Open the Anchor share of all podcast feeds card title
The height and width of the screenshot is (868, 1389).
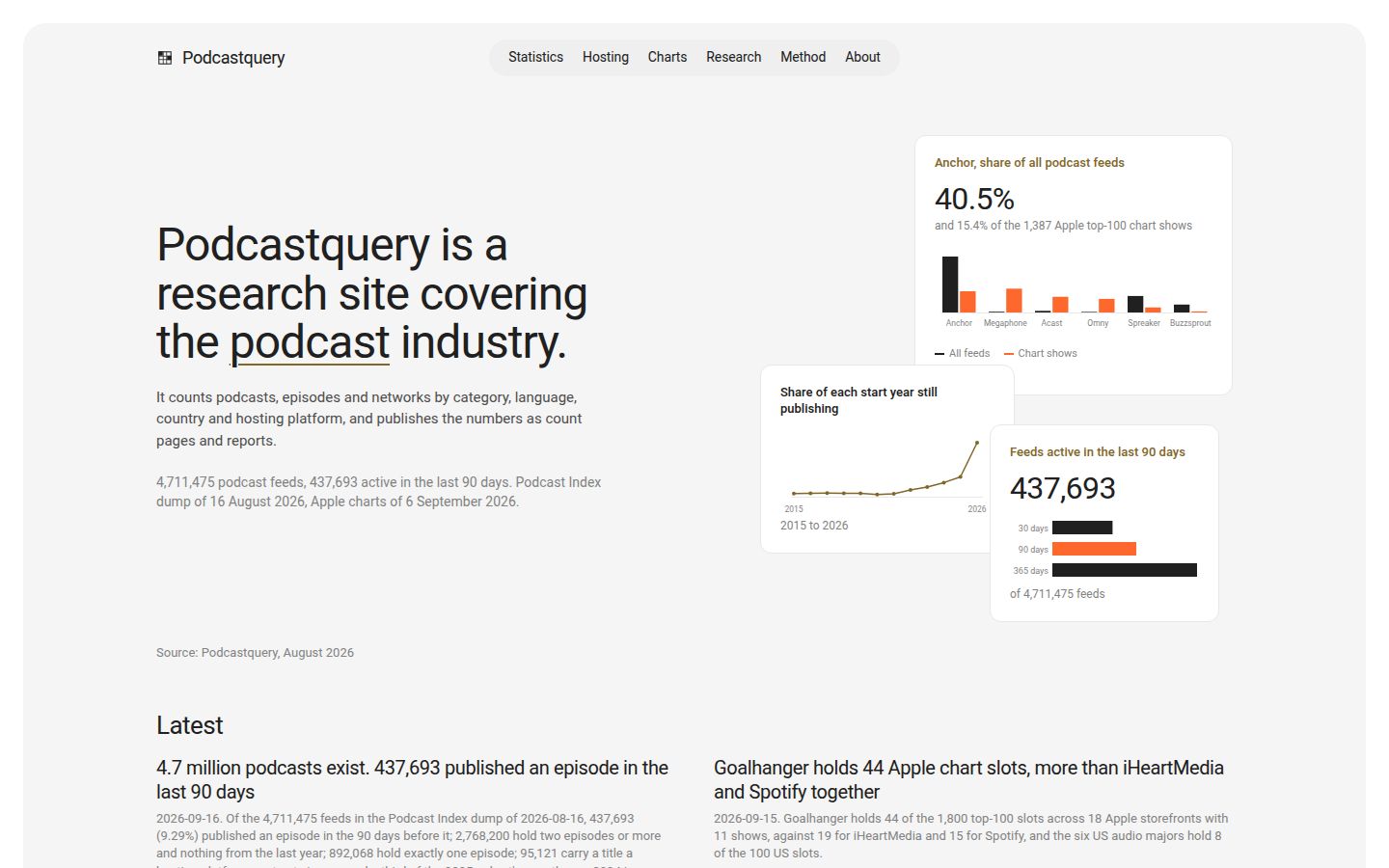pos(1029,163)
